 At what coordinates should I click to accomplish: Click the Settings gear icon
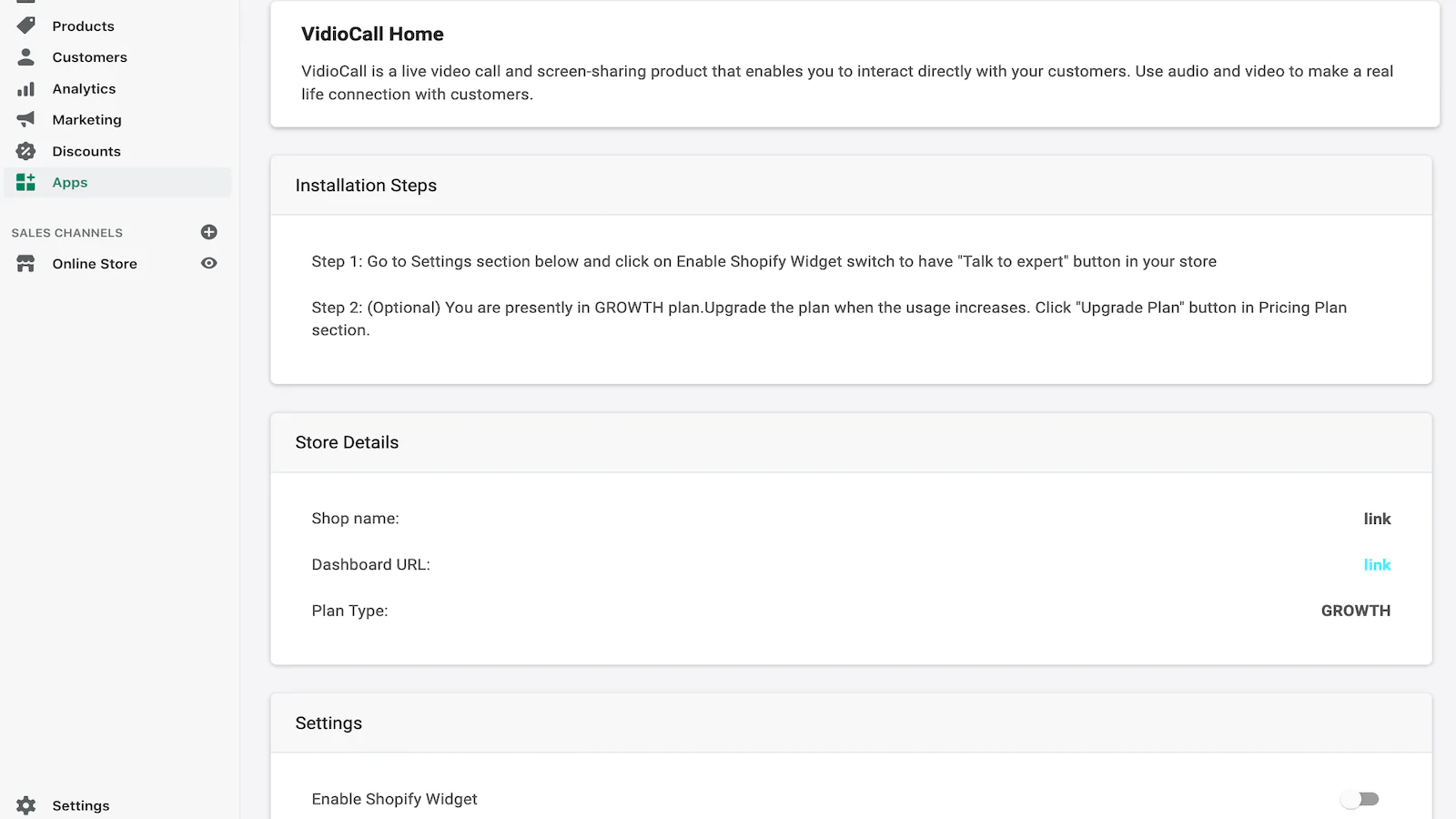click(25, 805)
